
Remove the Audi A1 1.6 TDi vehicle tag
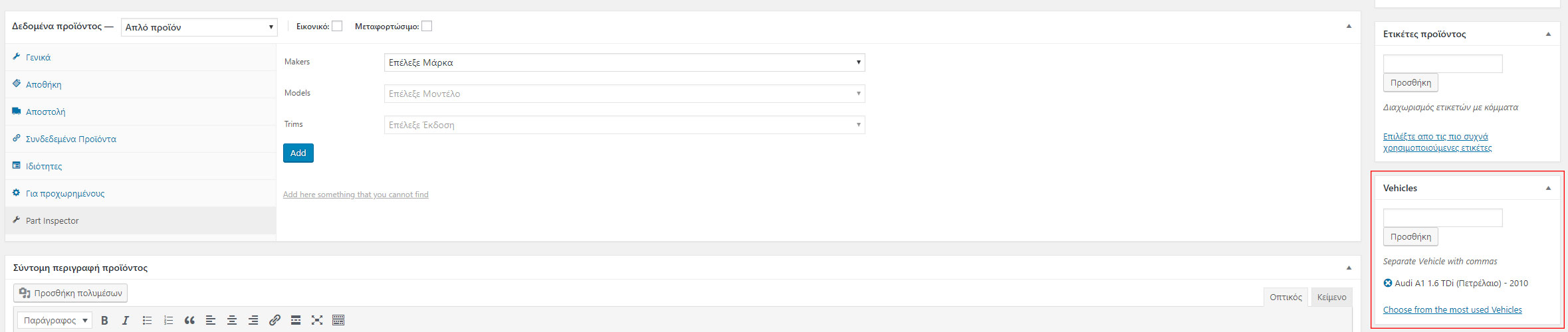1388,284
